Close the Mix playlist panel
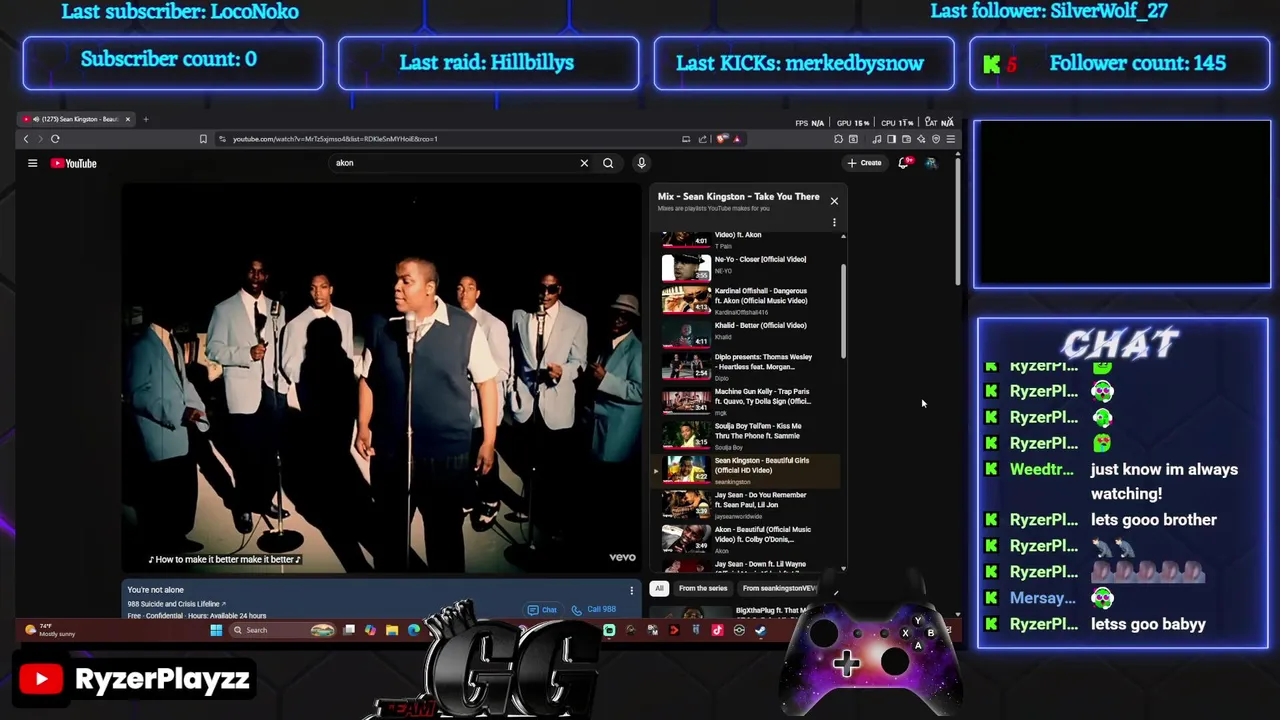 pos(834,201)
